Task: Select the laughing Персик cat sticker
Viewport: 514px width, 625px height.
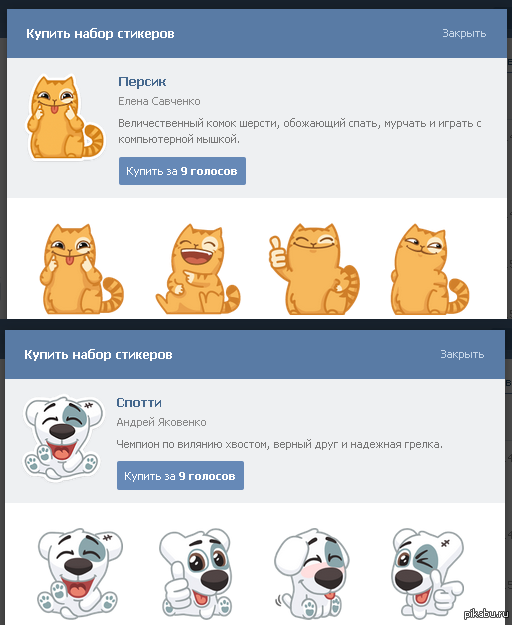Action: (198, 269)
